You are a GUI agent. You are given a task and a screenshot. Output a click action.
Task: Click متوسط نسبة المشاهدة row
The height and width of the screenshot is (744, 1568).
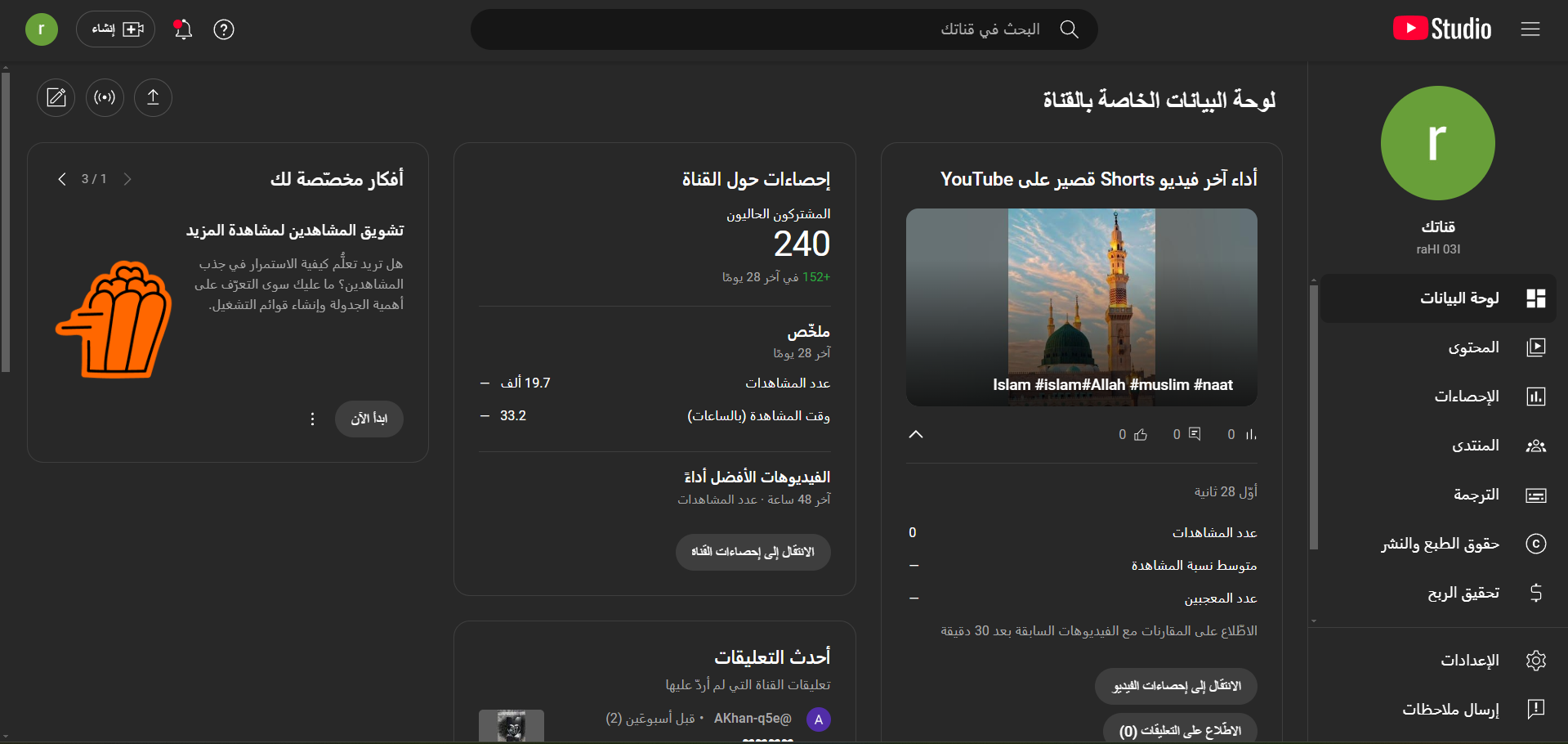coord(1082,565)
